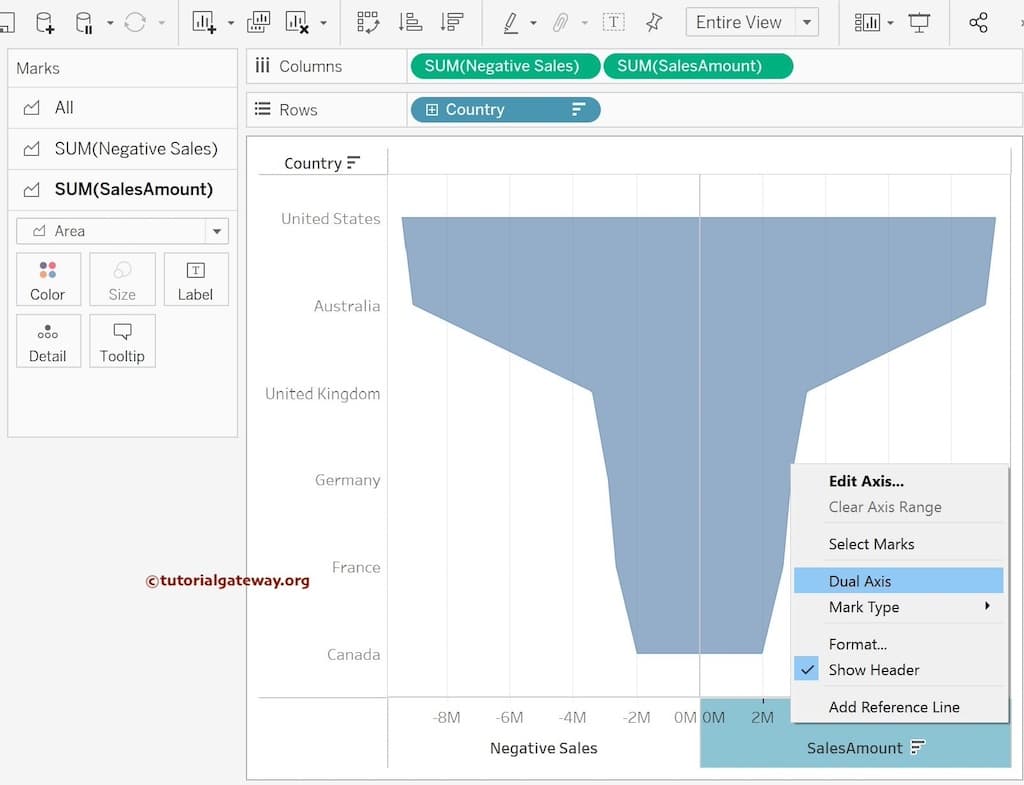Click the Fix Axes pin icon

click(654, 22)
